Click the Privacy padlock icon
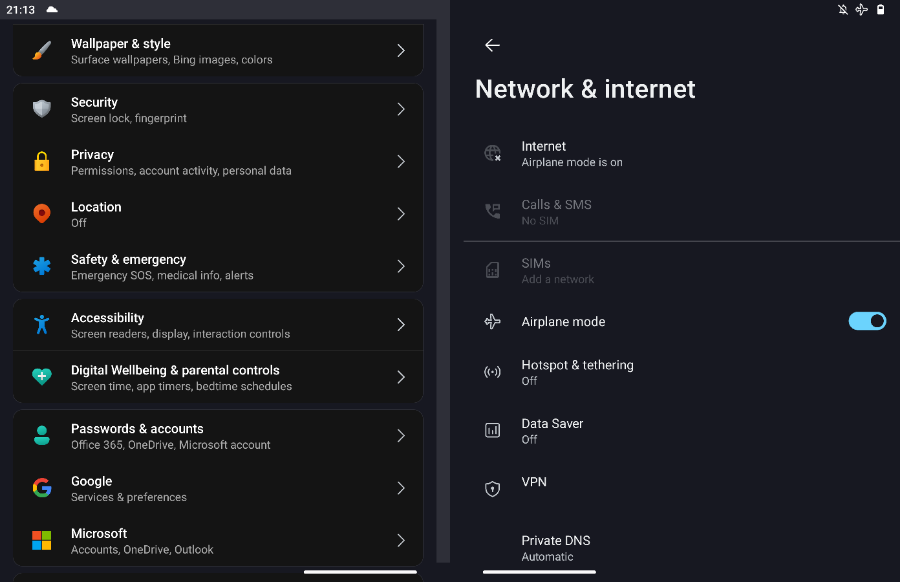Viewport: 900px width, 582px height. pos(42,162)
